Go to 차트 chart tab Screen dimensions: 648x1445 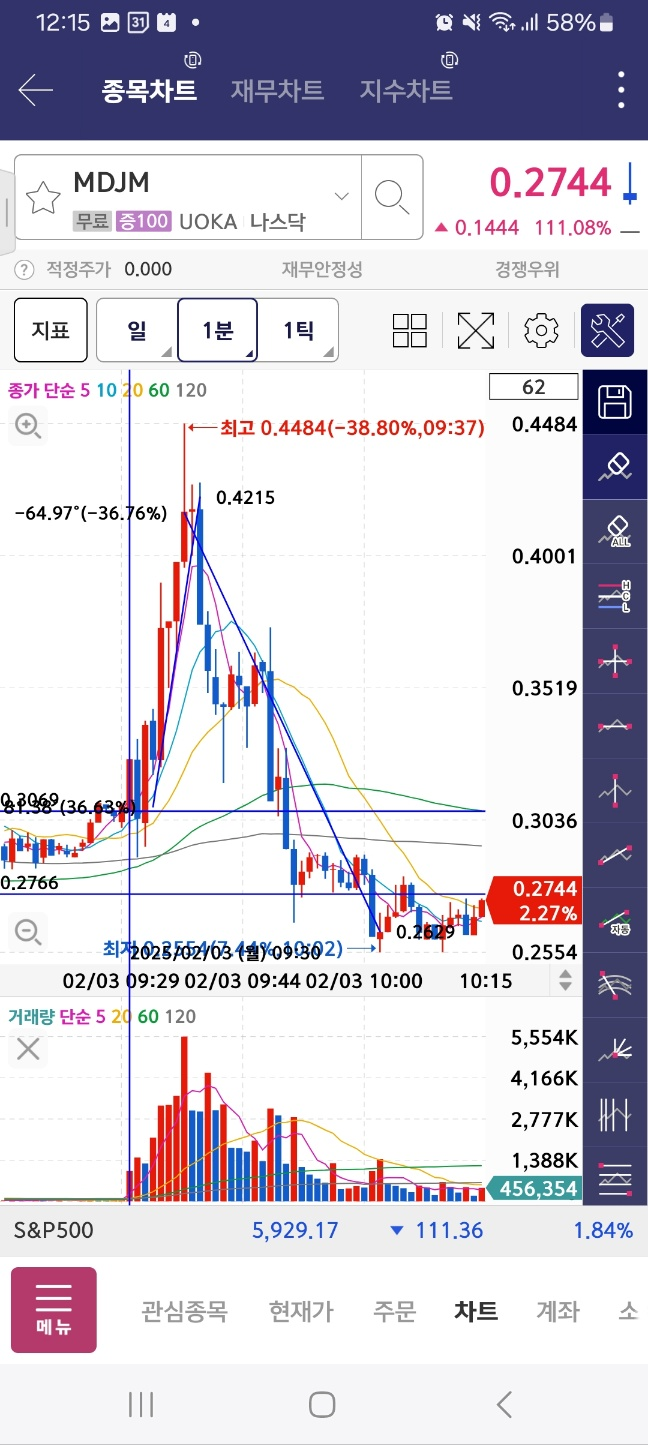[x=476, y=1311]
